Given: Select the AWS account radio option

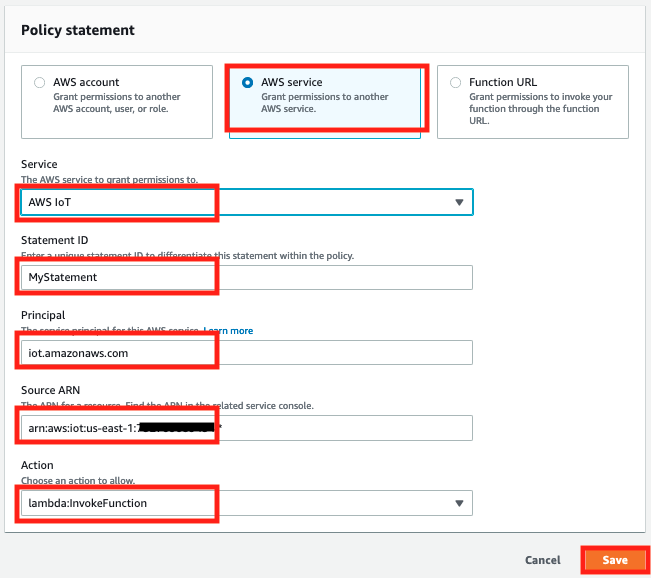Looking at the screenshot, I should [x=39, y=83].
